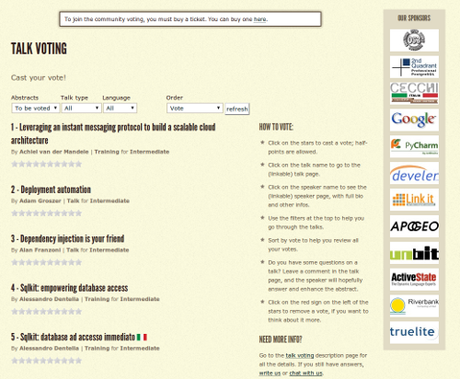Click the 'chat with us' link
The height and width of the screenshot is (379, 460).
pyautogui.click(x=306, y=373)
